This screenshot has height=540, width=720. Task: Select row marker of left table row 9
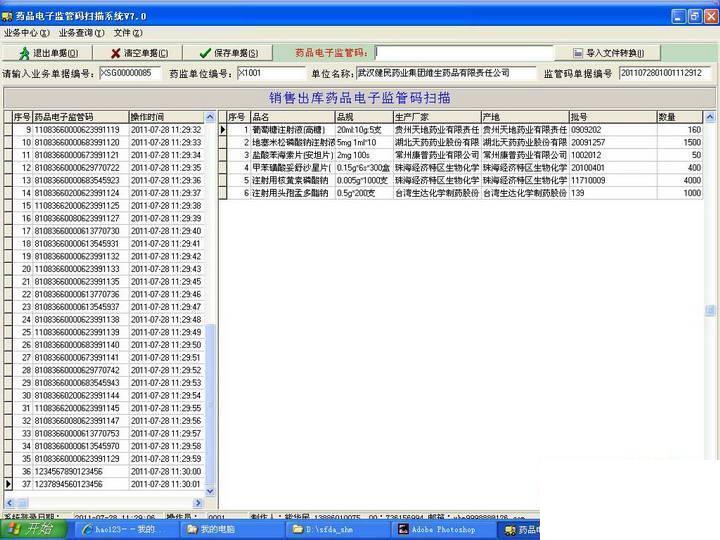point(8,130)
